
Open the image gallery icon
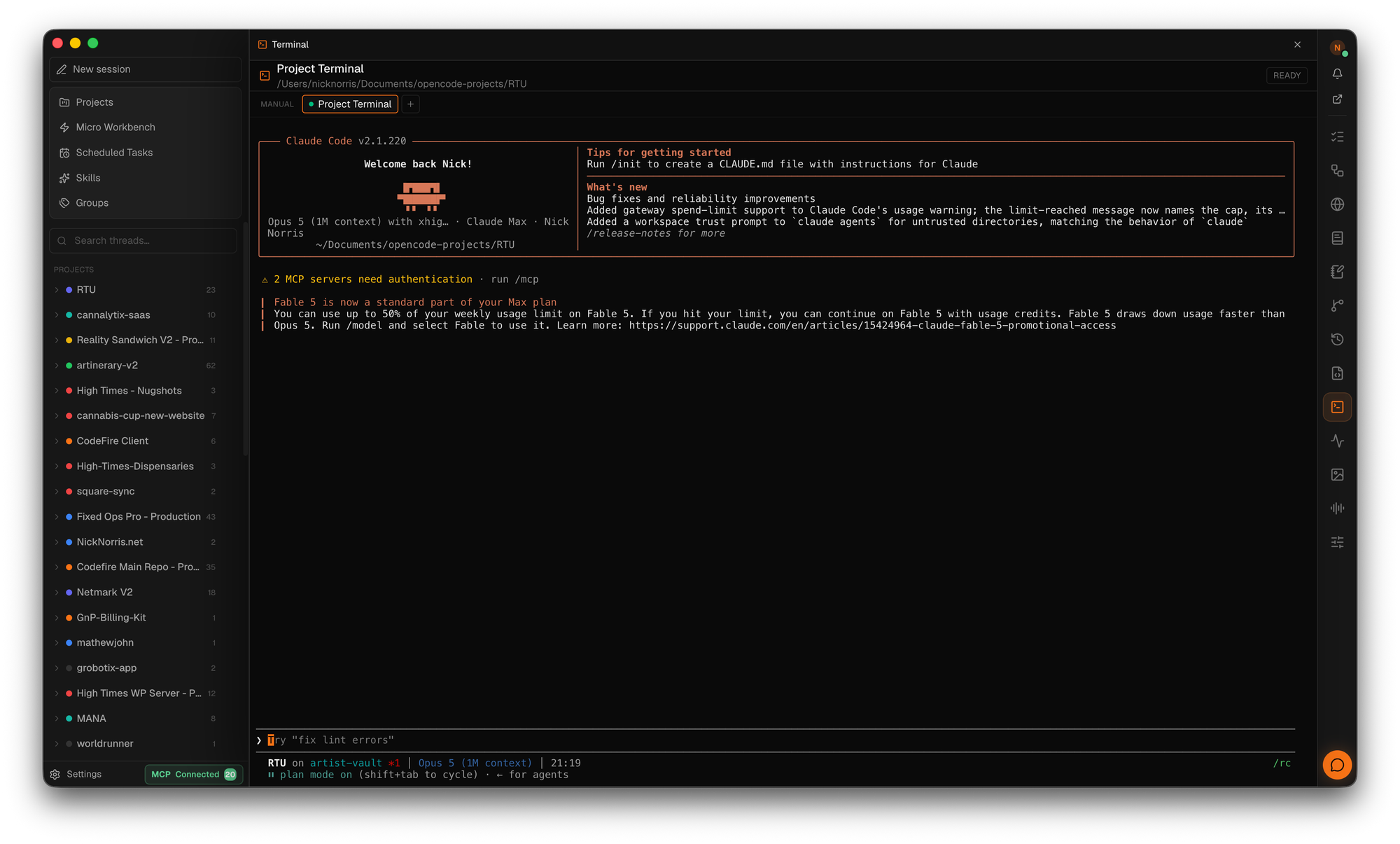pos(1337,474)
